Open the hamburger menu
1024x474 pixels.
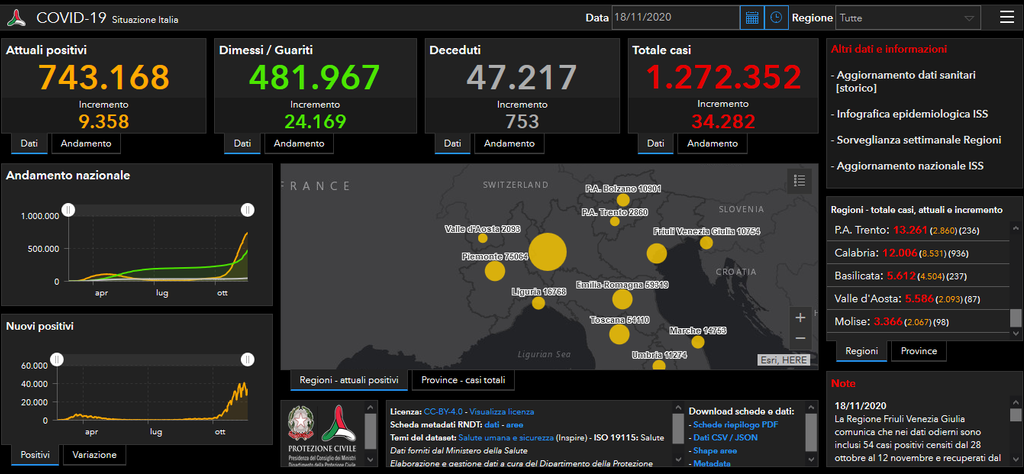pos(1006,17)
